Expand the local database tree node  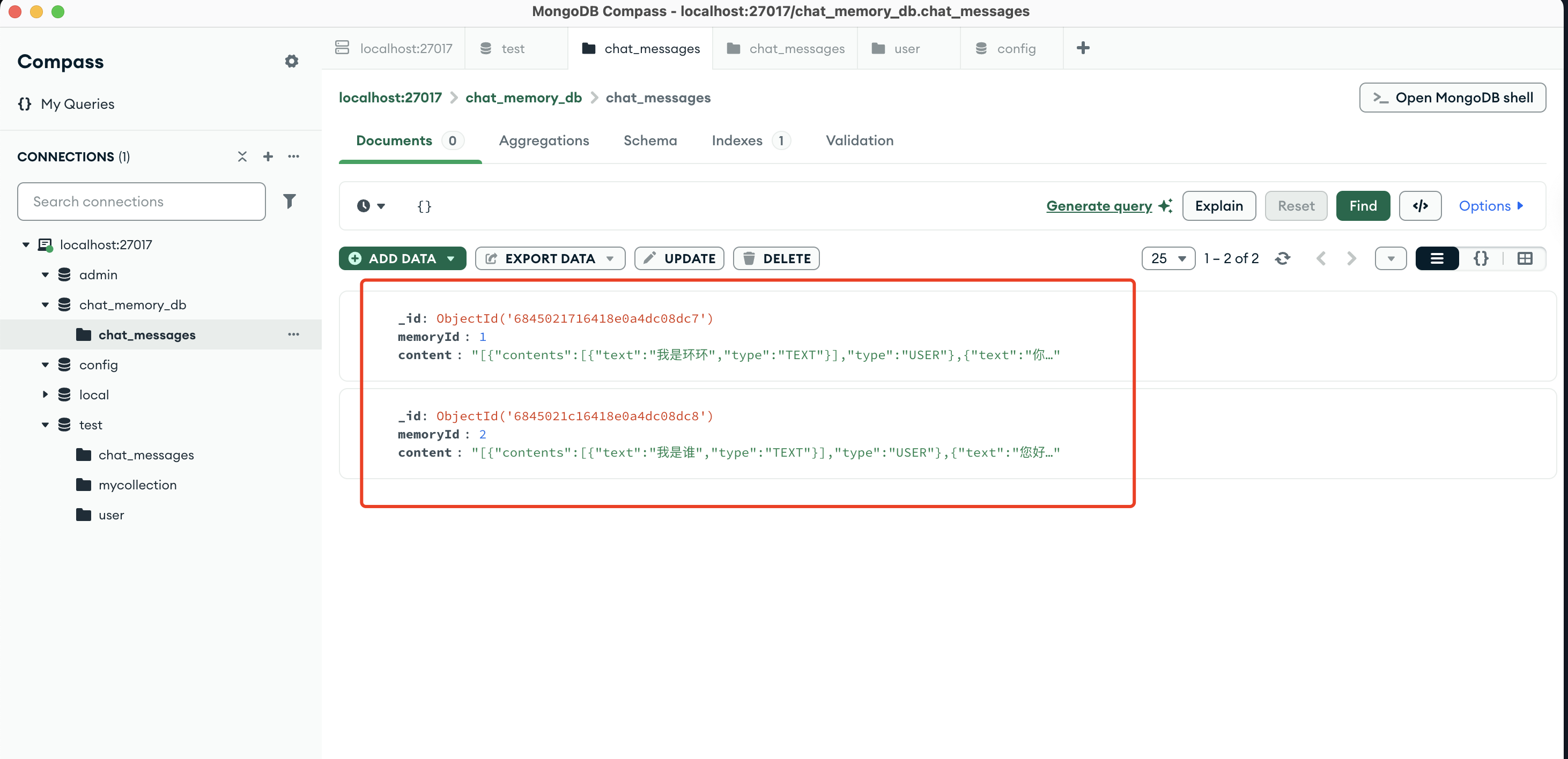point(45,395)
